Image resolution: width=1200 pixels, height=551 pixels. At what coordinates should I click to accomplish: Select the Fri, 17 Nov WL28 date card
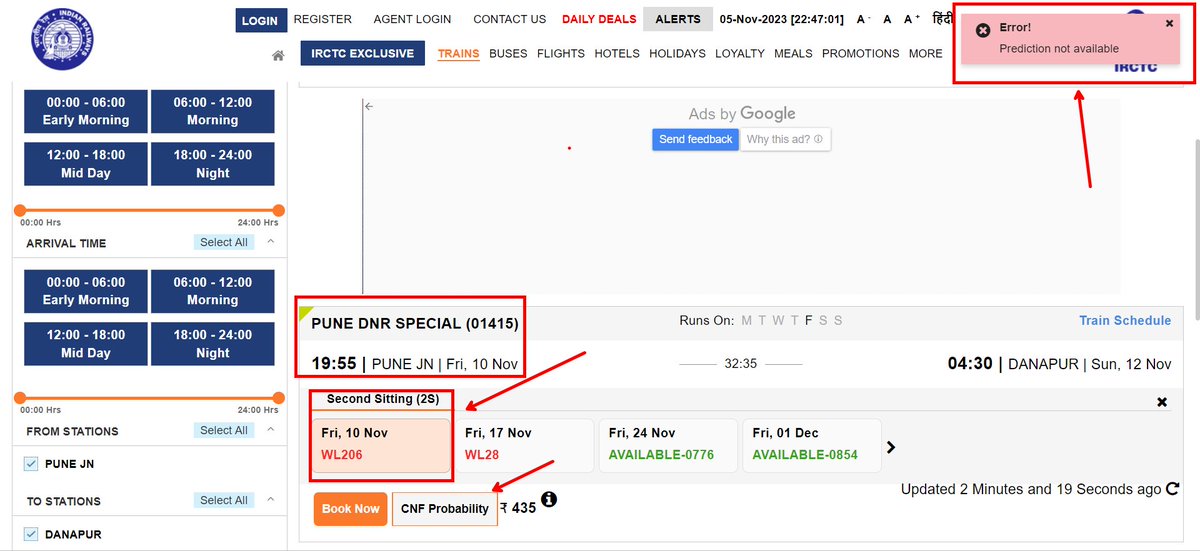coord(525,445)
